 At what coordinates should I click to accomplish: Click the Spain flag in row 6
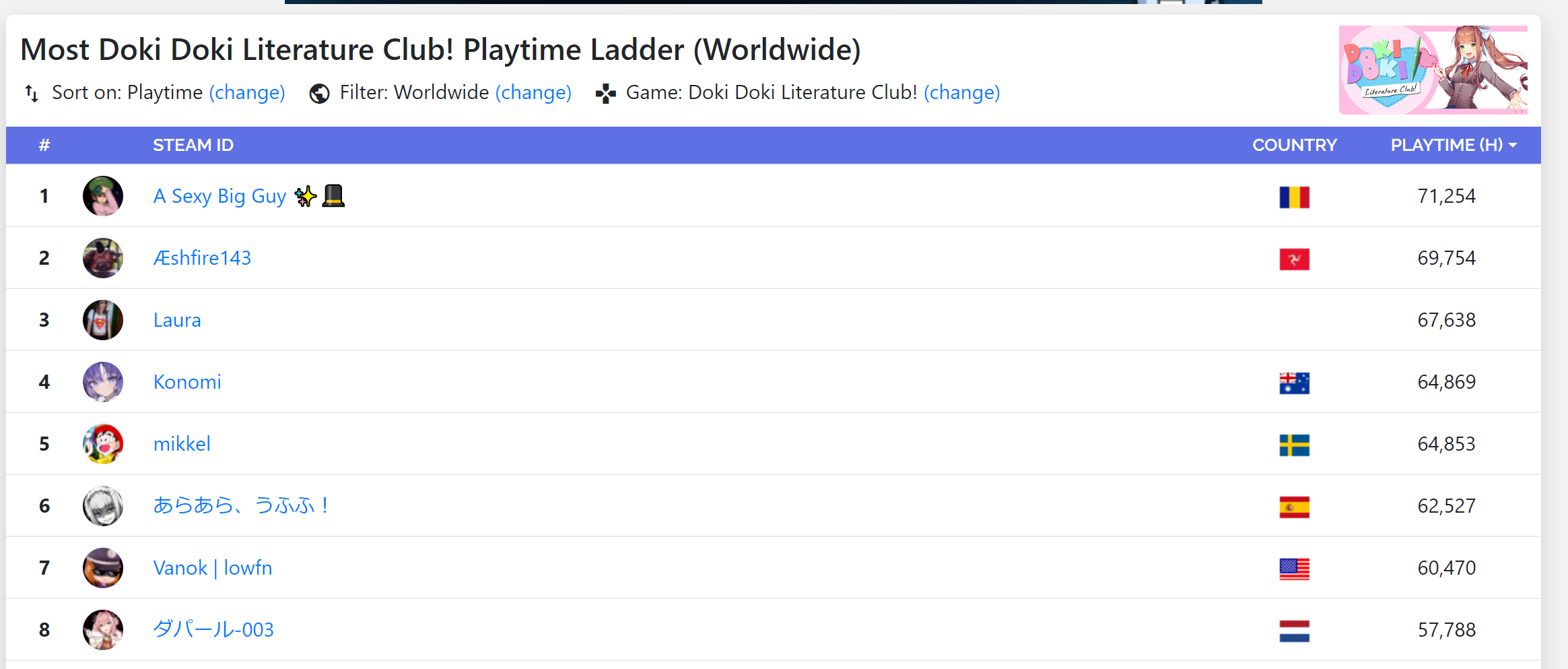point(1293,507)
